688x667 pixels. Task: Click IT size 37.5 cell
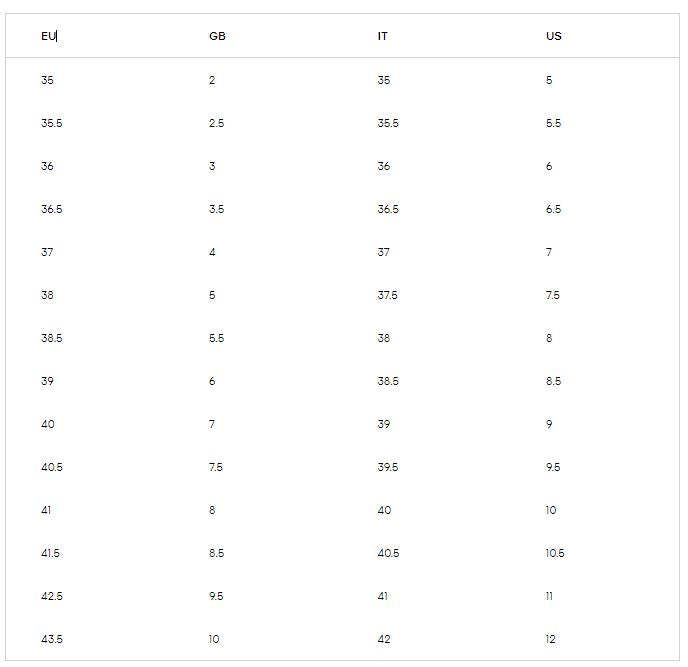coord(387,295)
